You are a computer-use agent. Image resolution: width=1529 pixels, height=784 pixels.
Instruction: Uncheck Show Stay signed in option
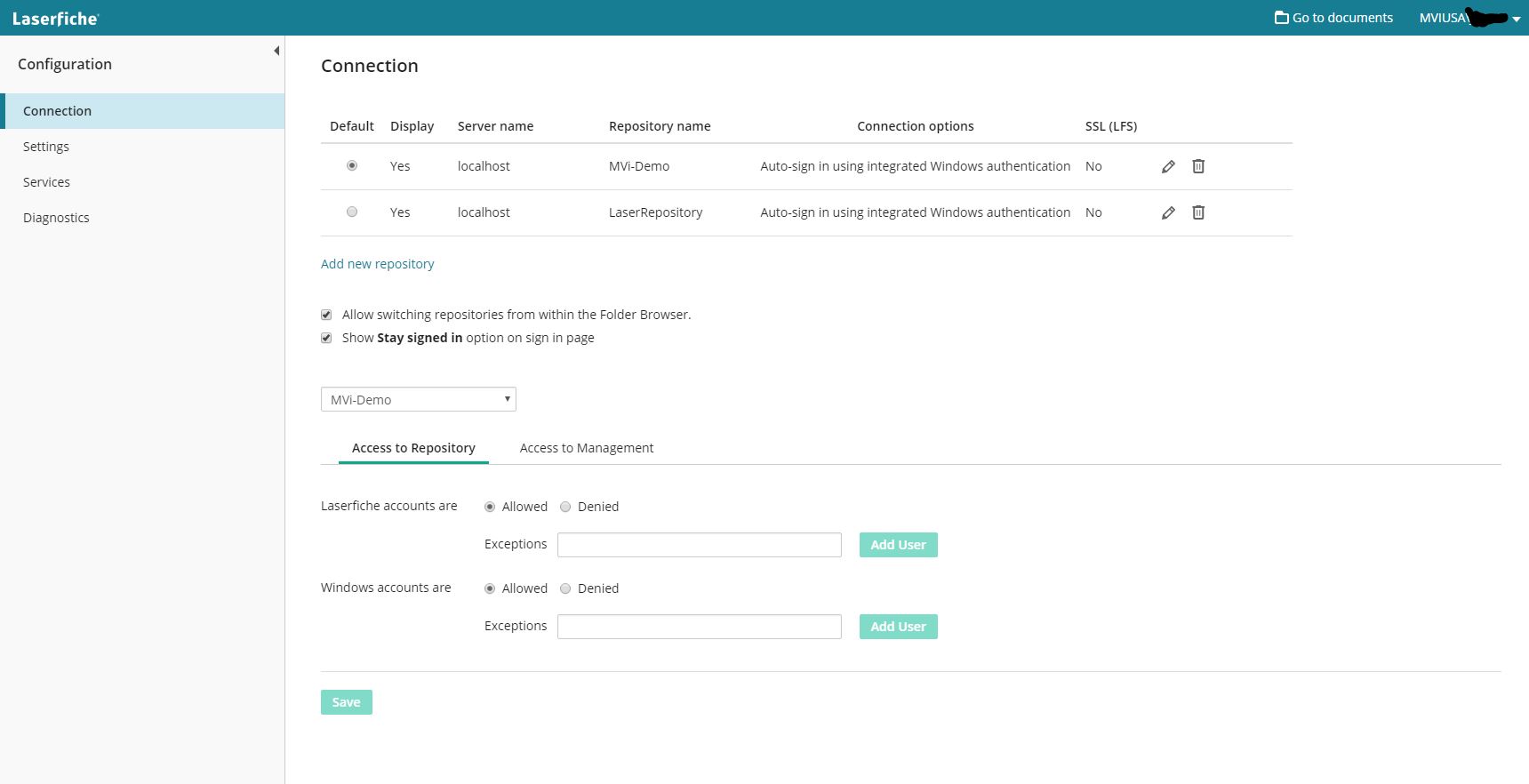pyautogui.click(x=326, y=338)
